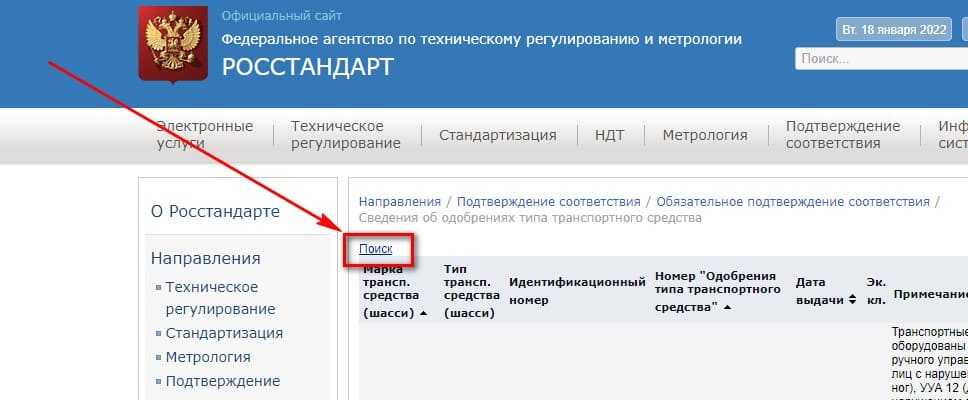968x400 pixels.
Task: Open Подтверждение соответствия top menu
Action: [x=842, y=134]
